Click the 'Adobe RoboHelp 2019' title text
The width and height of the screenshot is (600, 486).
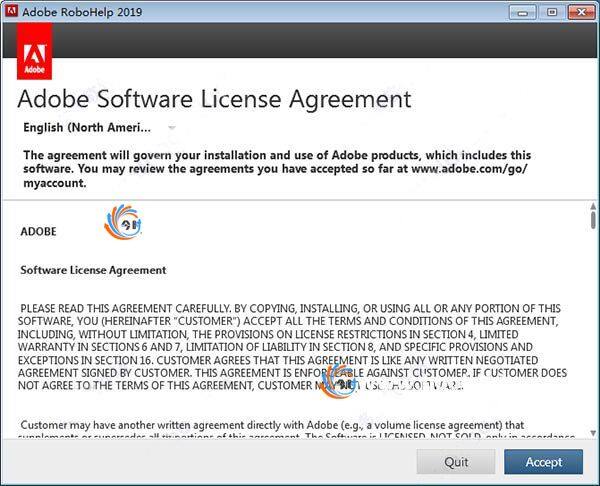click(x=82, y=12)
